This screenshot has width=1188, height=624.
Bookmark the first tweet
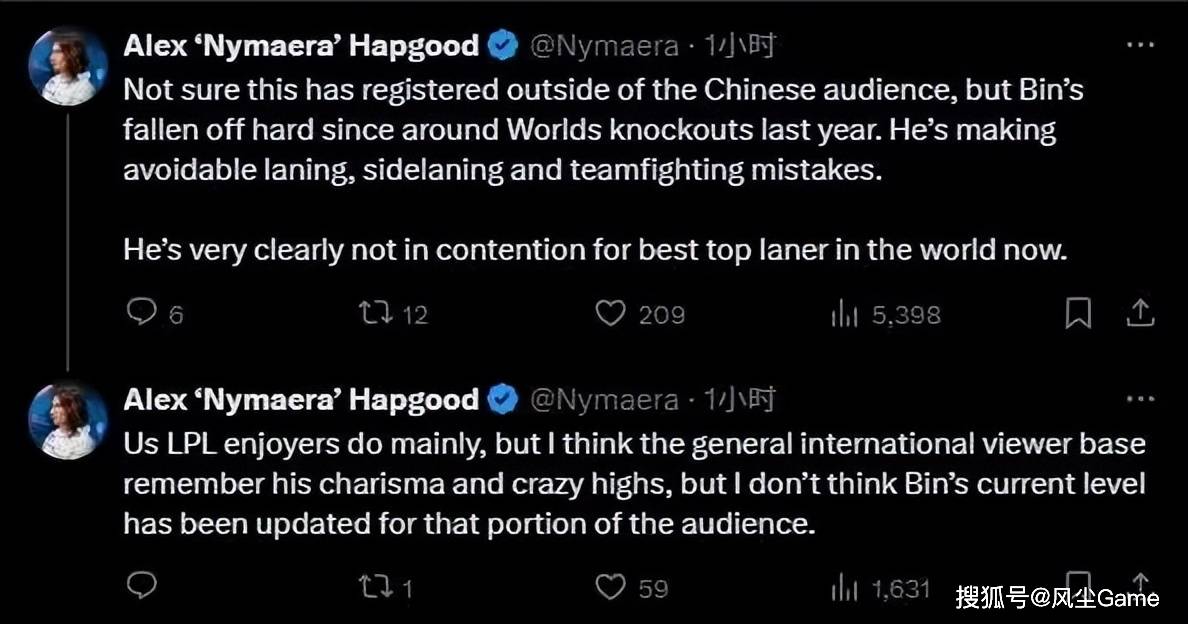coord(1078,314)
